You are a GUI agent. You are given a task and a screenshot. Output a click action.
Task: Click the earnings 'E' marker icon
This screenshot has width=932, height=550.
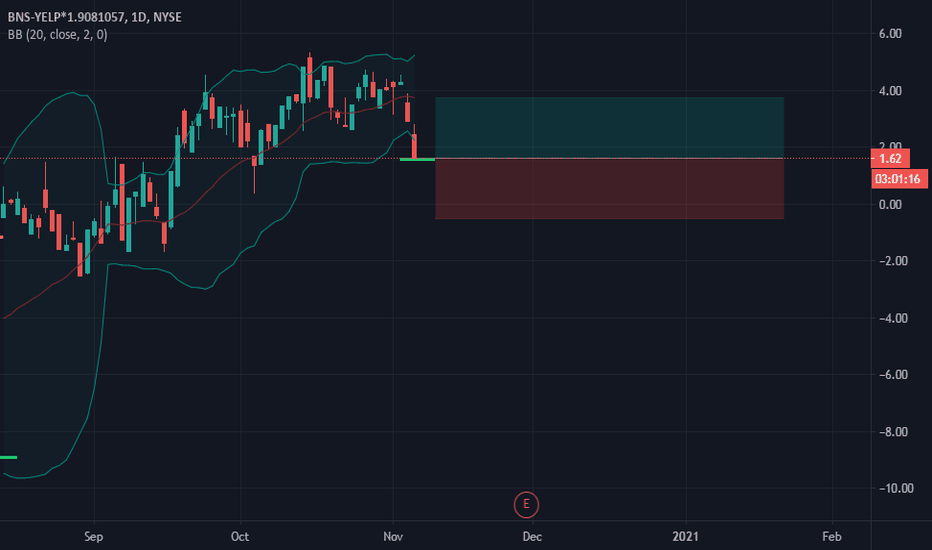tap(526, 505)
